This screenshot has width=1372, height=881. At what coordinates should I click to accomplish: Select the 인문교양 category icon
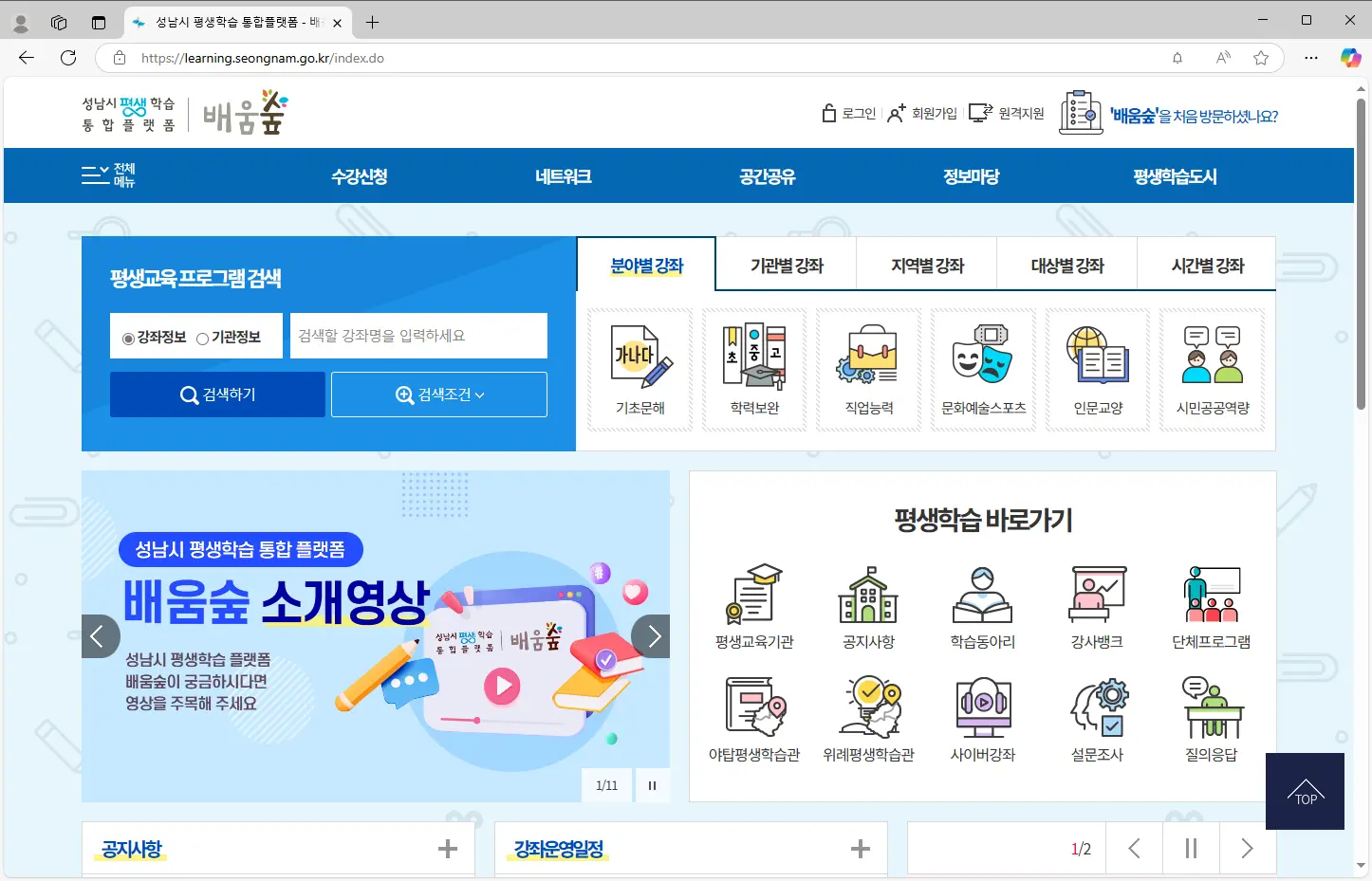coord(1098,369)
